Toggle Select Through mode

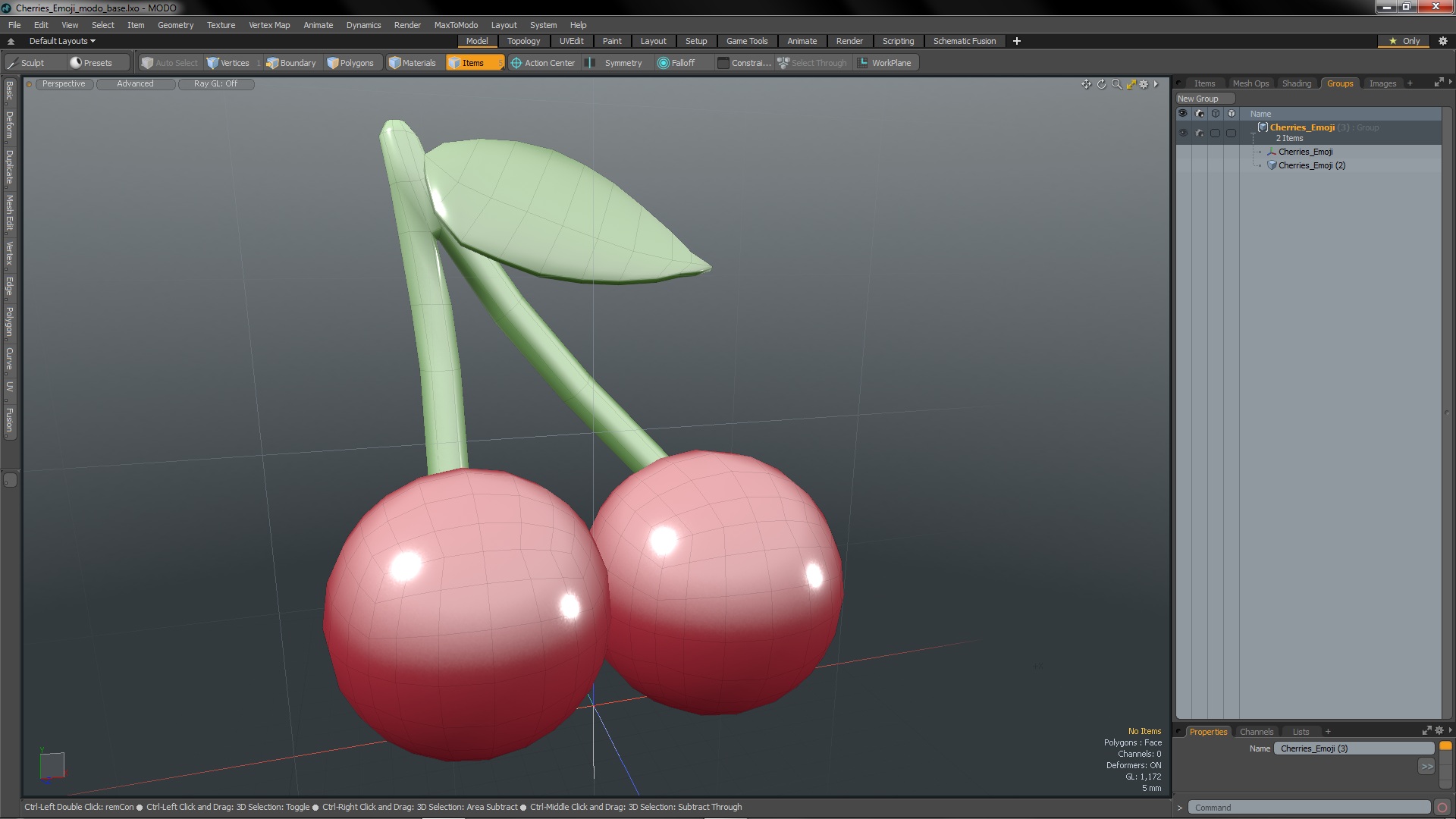coord(812,63)
